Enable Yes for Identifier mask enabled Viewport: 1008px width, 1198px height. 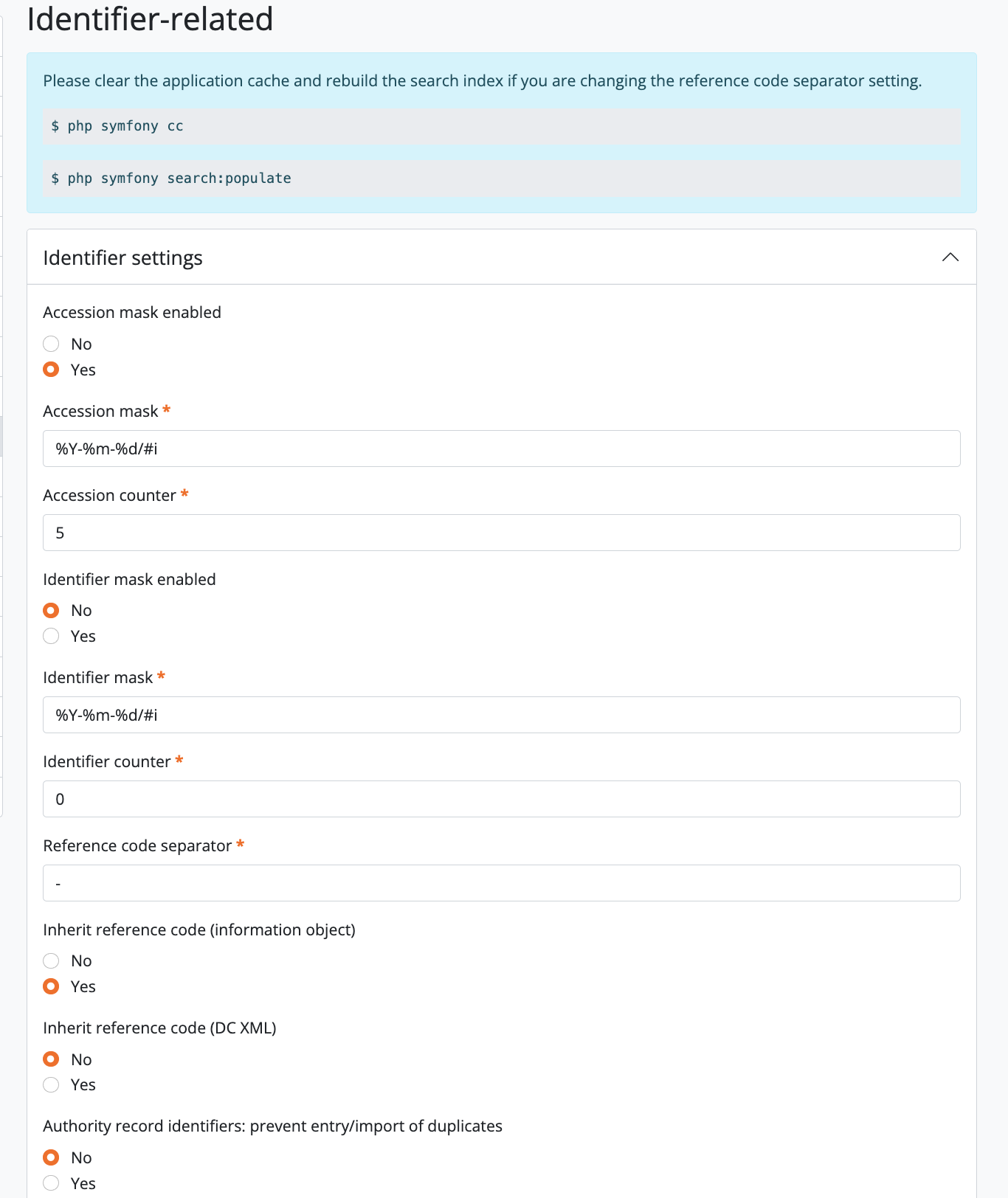(51, 636)
